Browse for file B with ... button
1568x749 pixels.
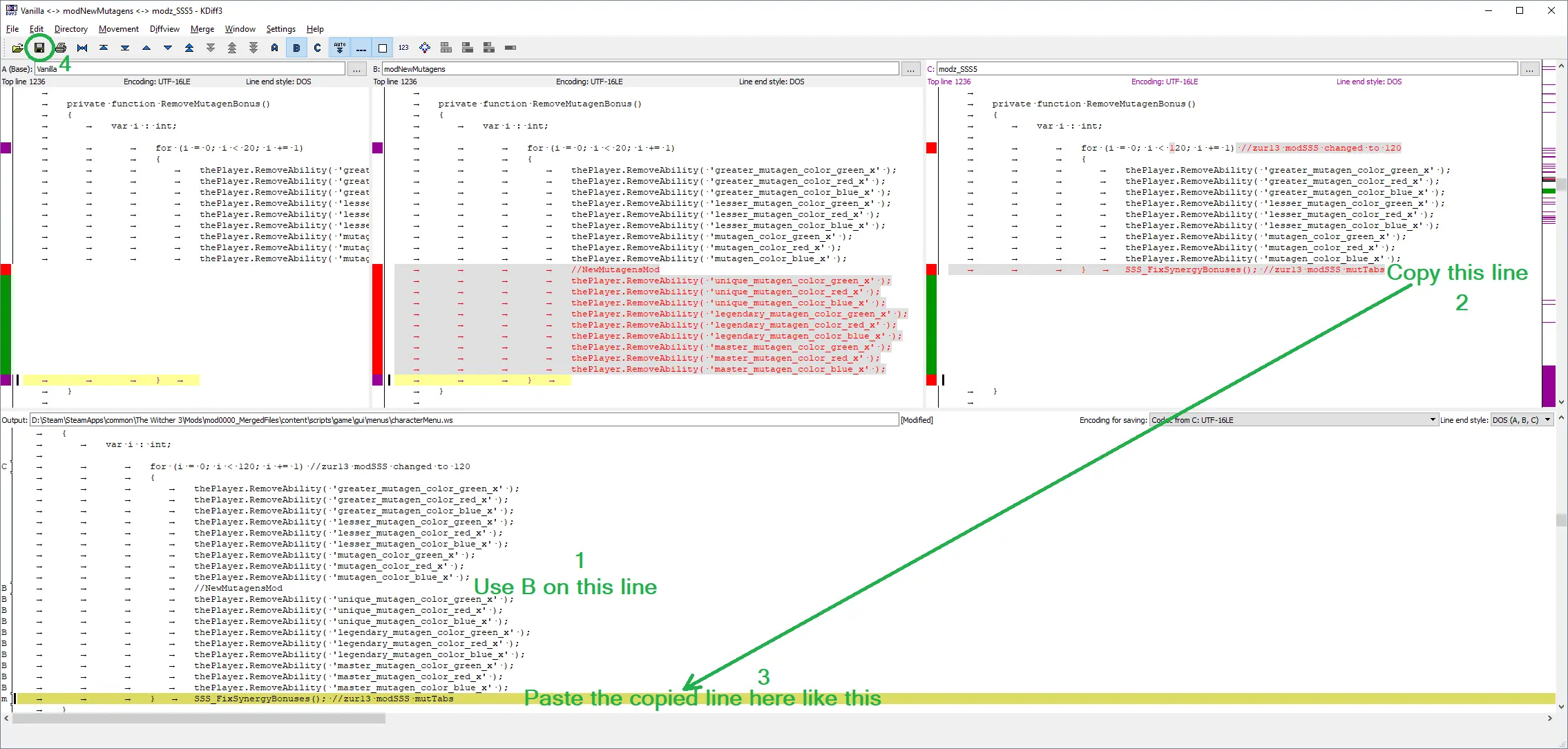tap(911, 69)
